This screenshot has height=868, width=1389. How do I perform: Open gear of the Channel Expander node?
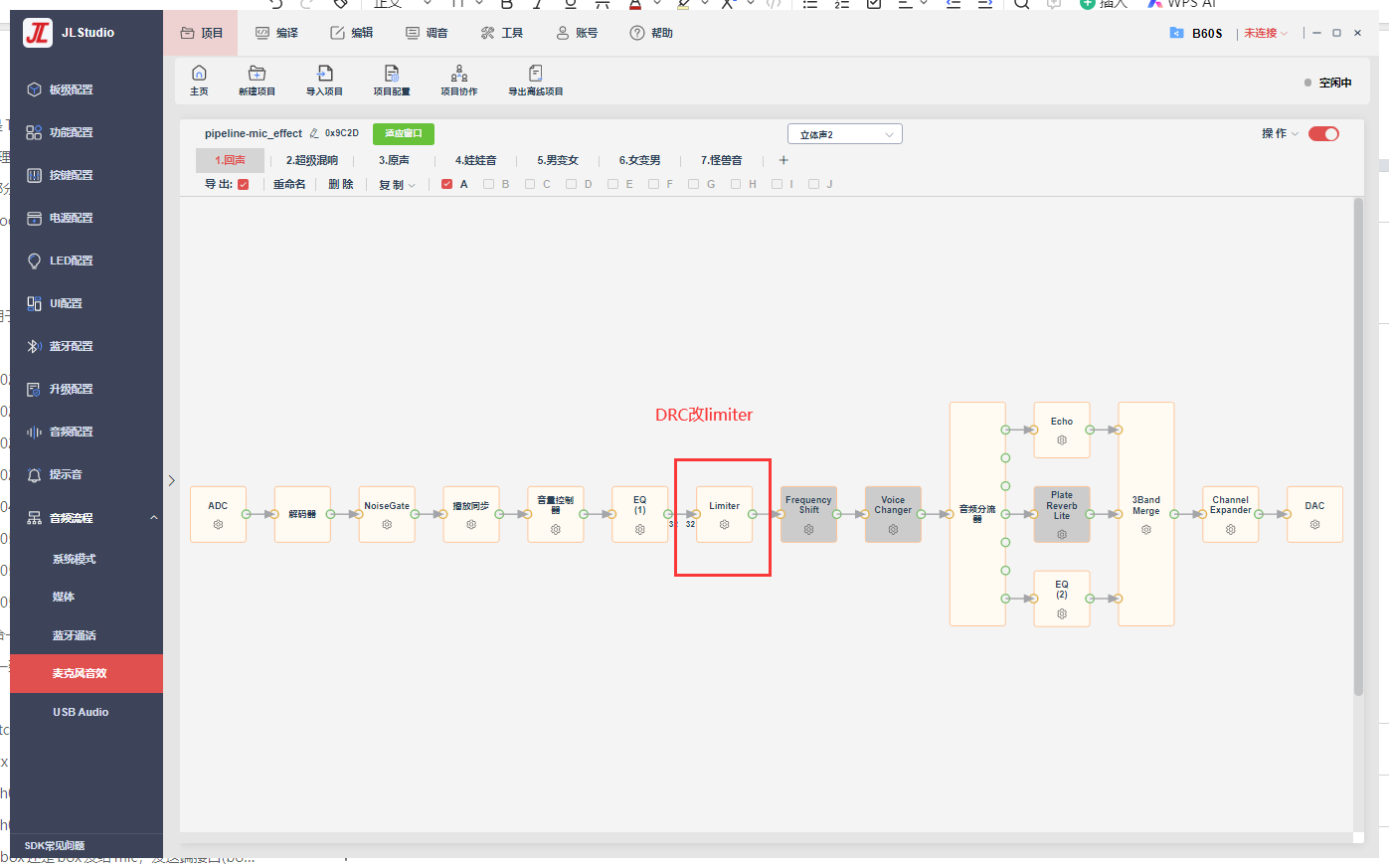pos(1230,530)
